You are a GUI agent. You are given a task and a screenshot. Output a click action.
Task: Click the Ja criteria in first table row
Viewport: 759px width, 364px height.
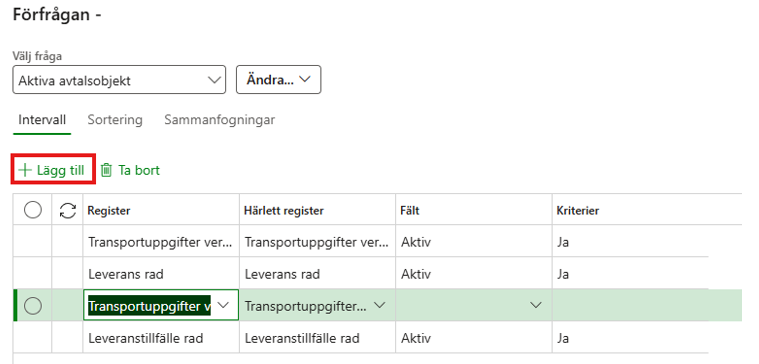[630, 242]
